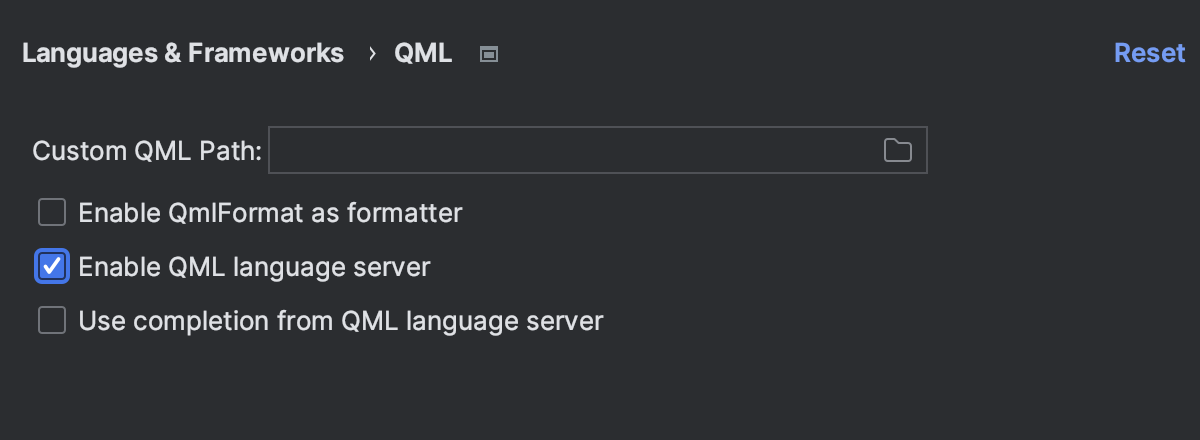Screen dimensions: 1200x440
Task: Click 'Use completion from QML language server' text
Action: 341,321
